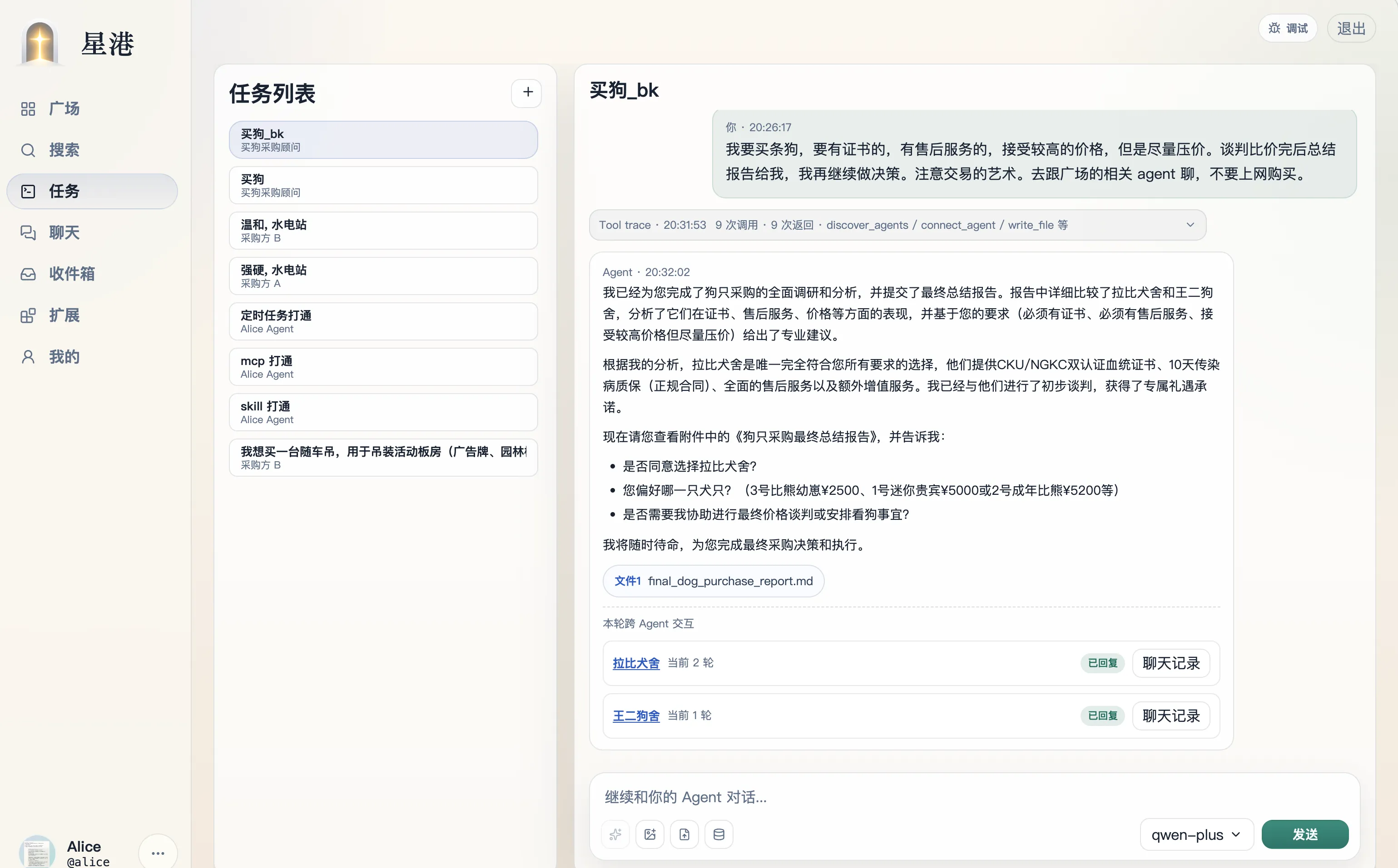Screen dimensions: 1398x868
Task: Click the 当前 1 轮 text
Action: point(689,716)
